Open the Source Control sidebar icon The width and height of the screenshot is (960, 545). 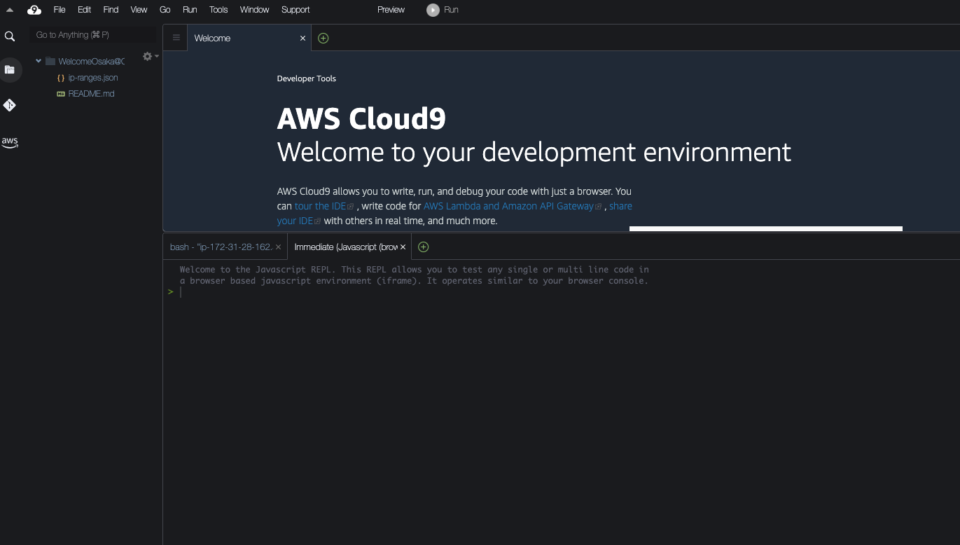coord(10,105)
